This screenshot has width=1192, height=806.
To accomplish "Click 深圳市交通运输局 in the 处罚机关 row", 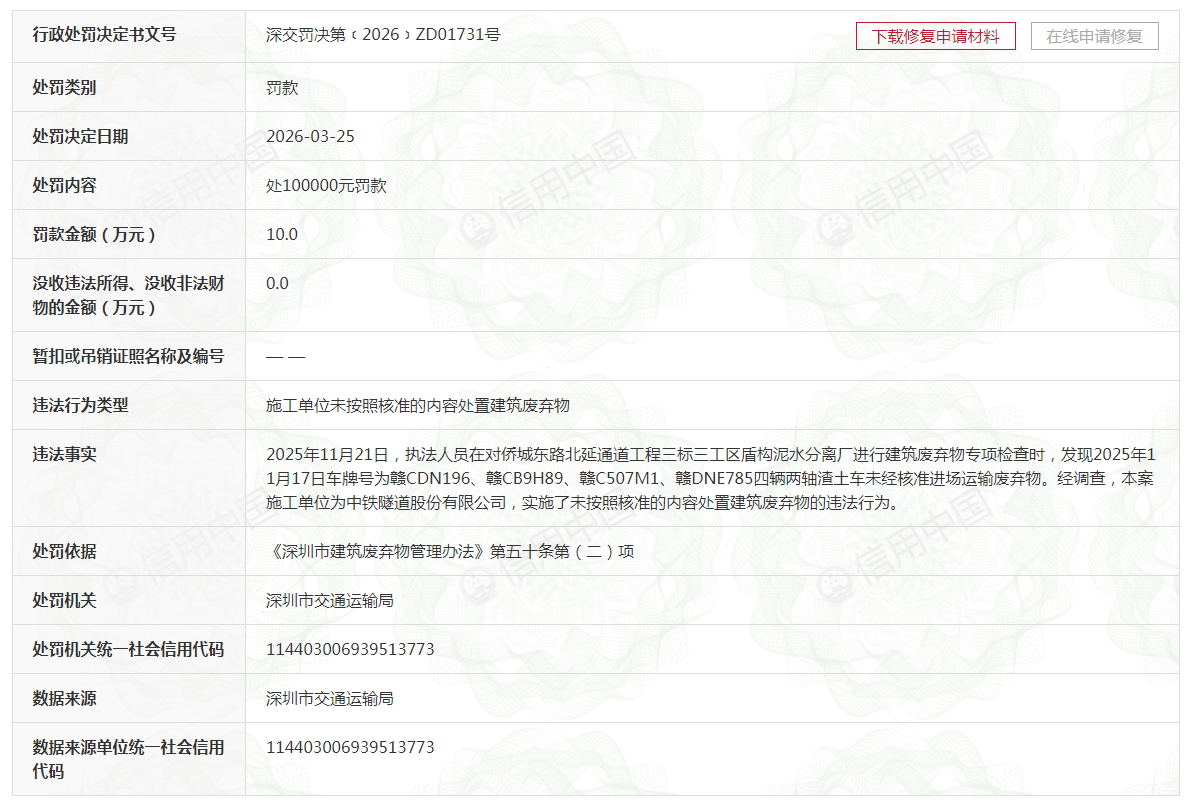I will [x=330, y=601].
